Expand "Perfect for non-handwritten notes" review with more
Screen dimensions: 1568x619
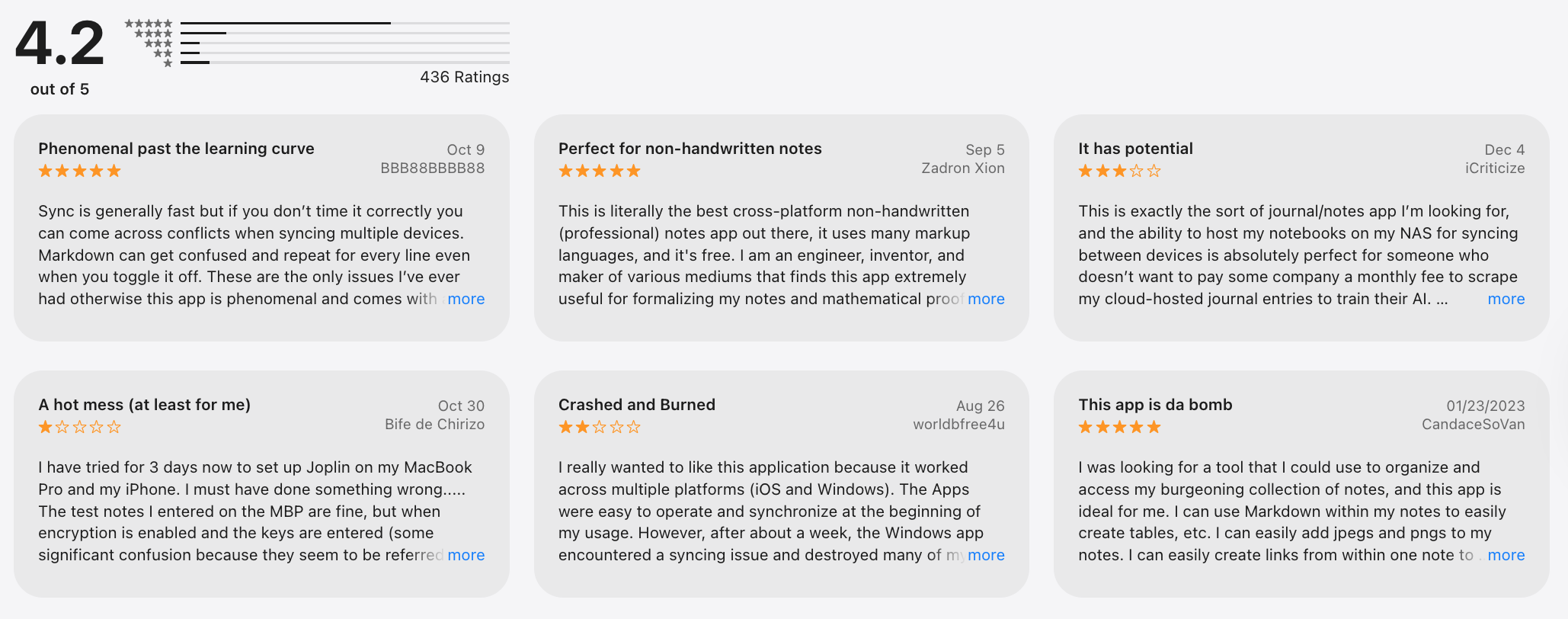click(x=986, y=299)
